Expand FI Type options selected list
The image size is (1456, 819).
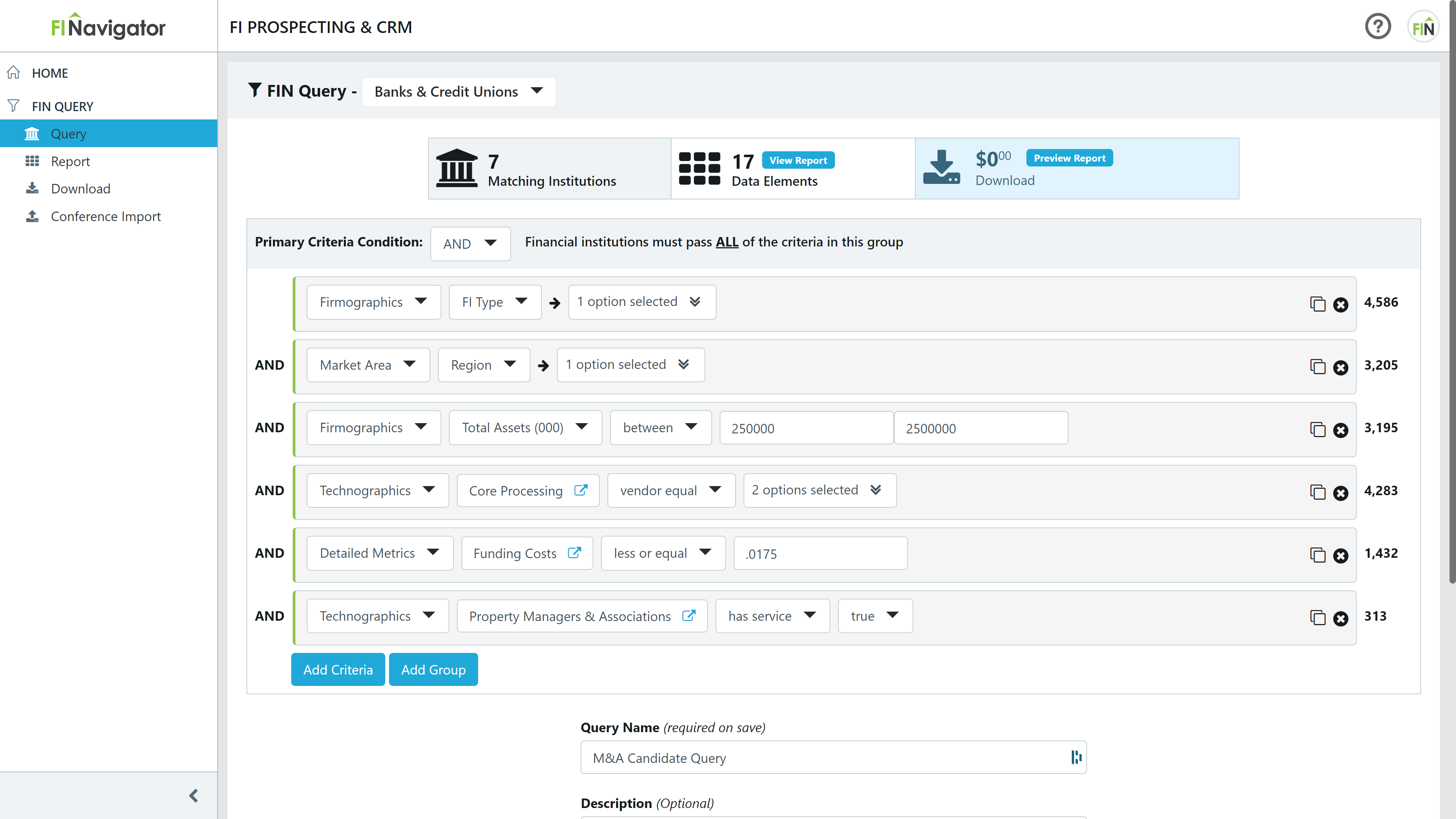[x=642, y=302]
